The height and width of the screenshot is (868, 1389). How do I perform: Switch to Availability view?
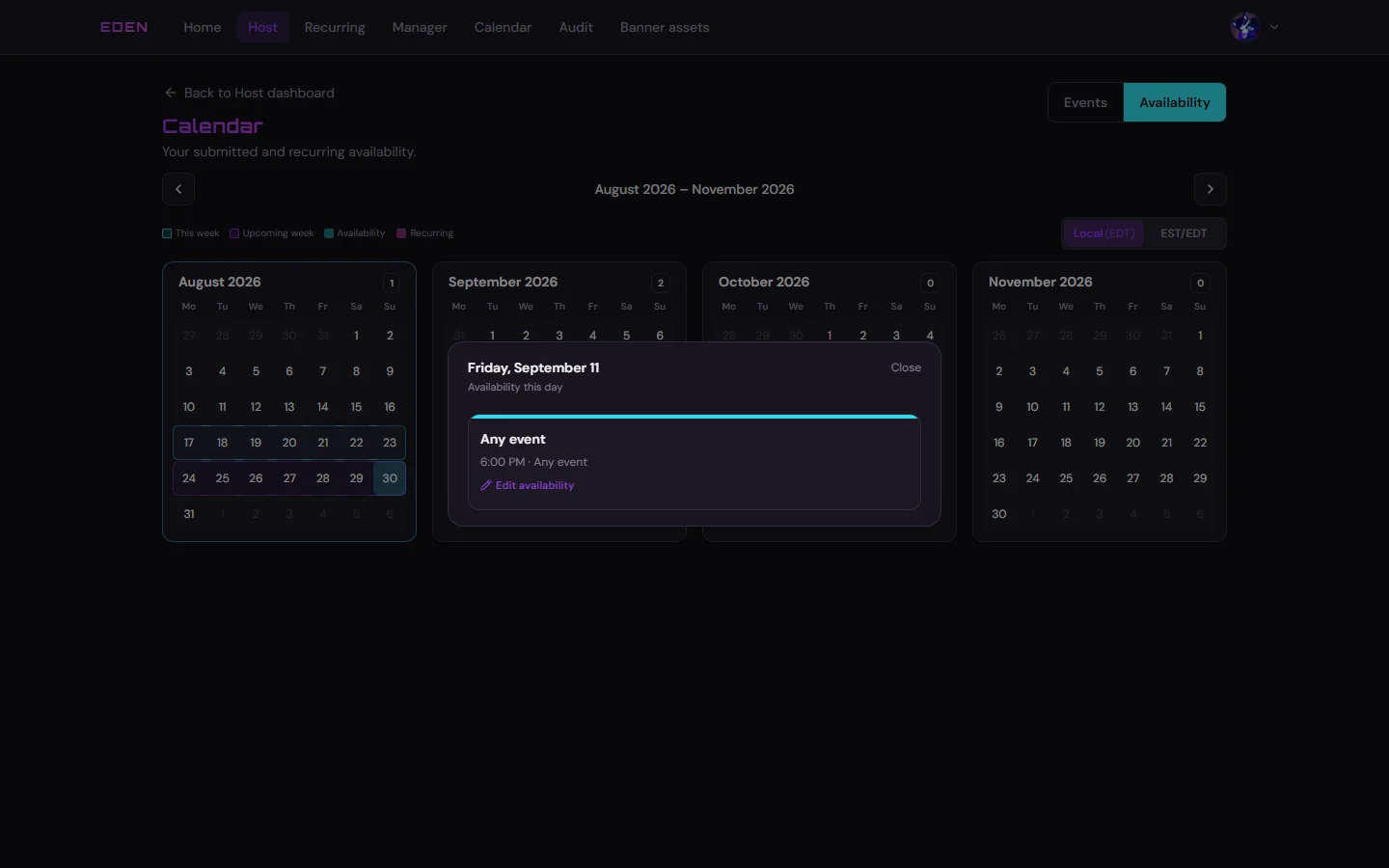1175,102
